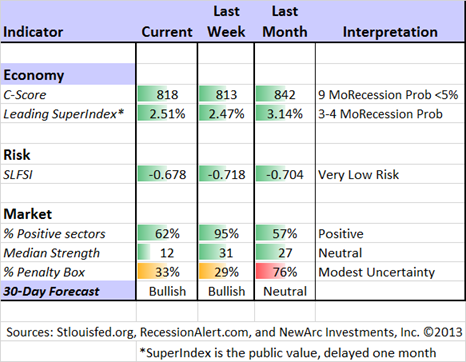Select C-Score last month value 842
The height and width of the screenshot is (362, 466).
(285, 94)
